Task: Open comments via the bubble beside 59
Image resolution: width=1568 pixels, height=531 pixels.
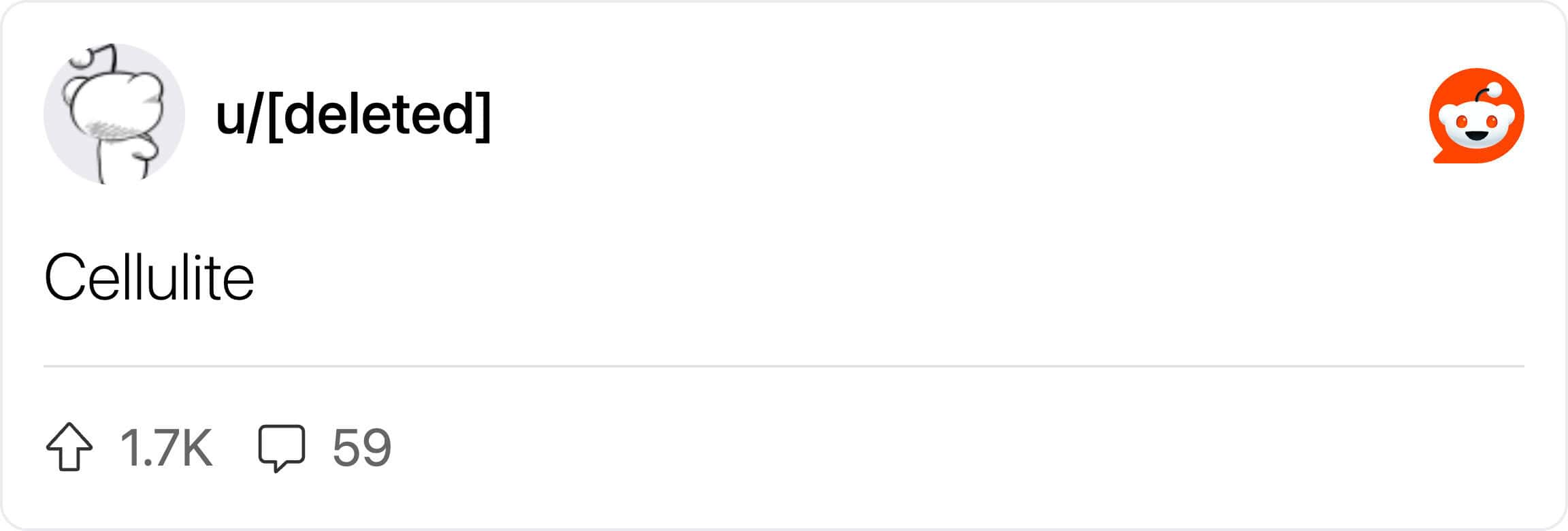Action: [281, 447]
